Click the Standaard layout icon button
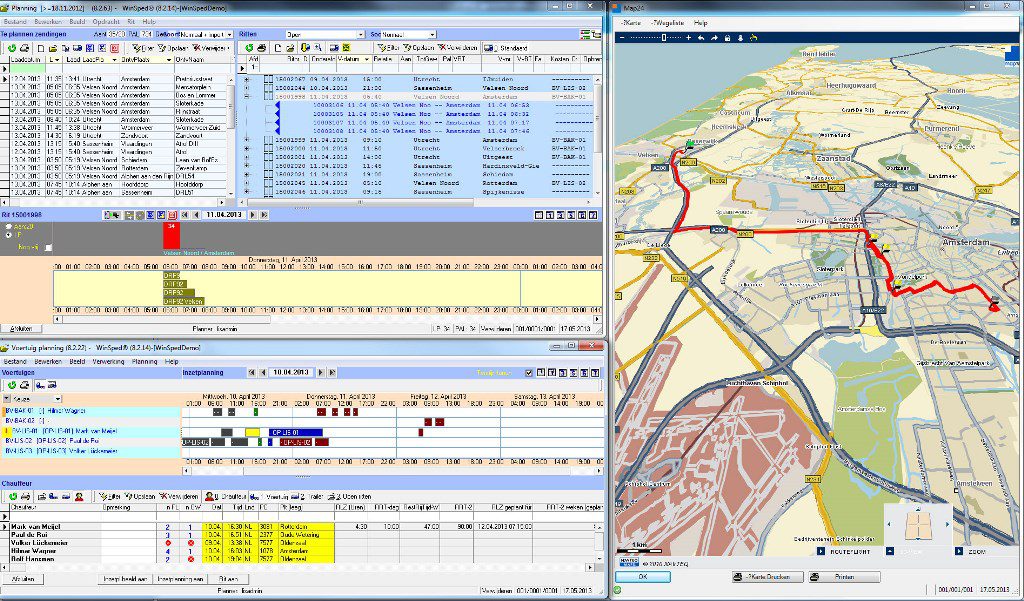The image size is (1024, 601). click(x=490, y=48)
